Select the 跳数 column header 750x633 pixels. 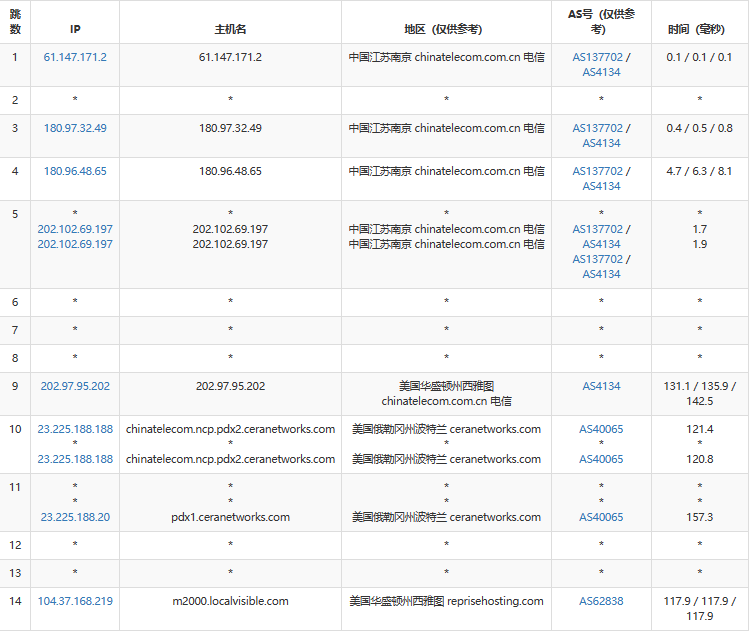(15, 22)
